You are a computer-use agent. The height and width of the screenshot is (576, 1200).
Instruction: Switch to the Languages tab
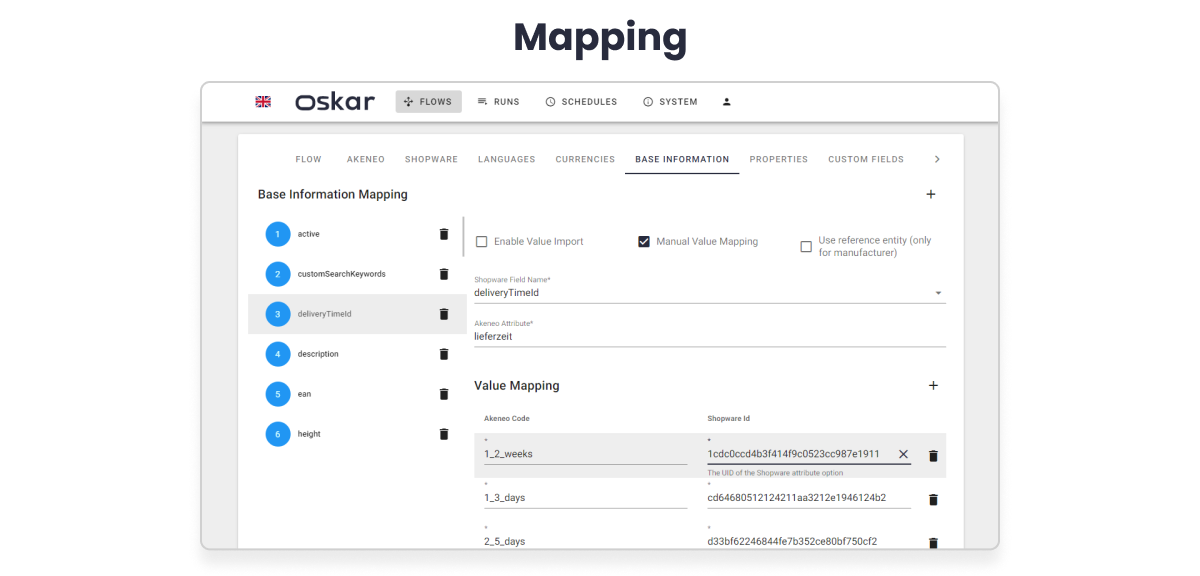[507, 159]
